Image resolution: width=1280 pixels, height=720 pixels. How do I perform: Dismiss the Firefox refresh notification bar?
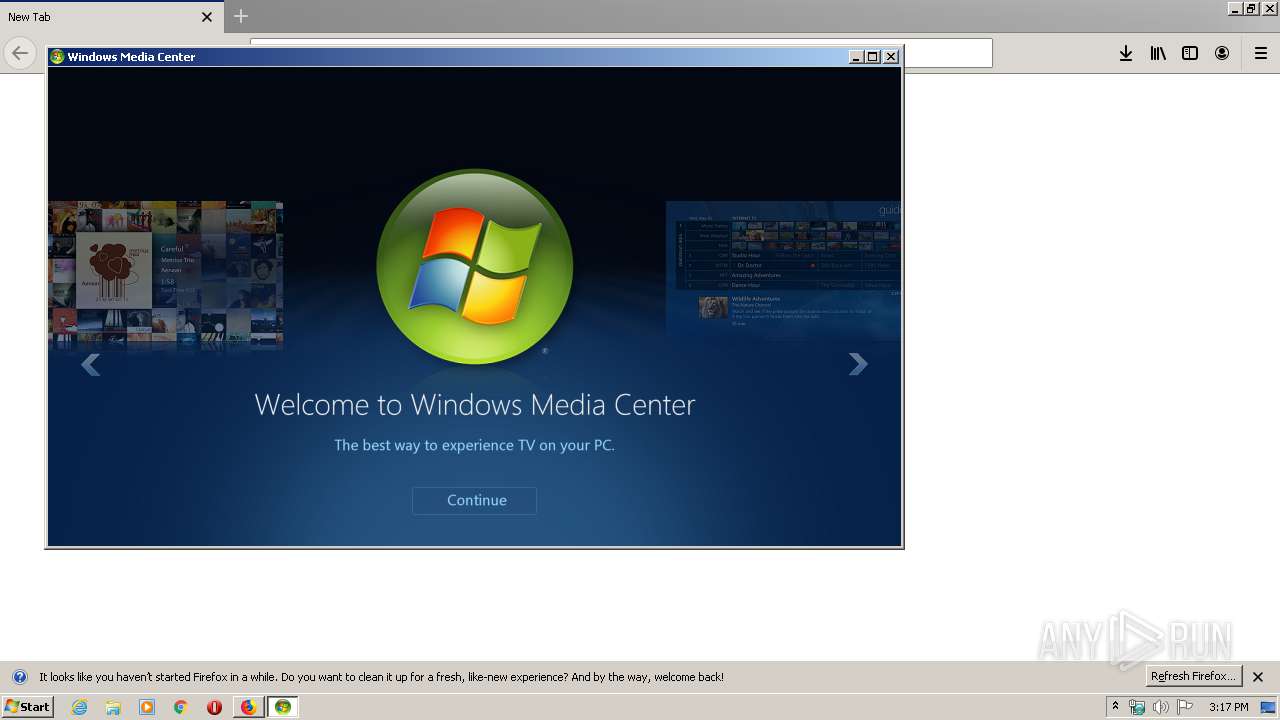point(1258,677)
